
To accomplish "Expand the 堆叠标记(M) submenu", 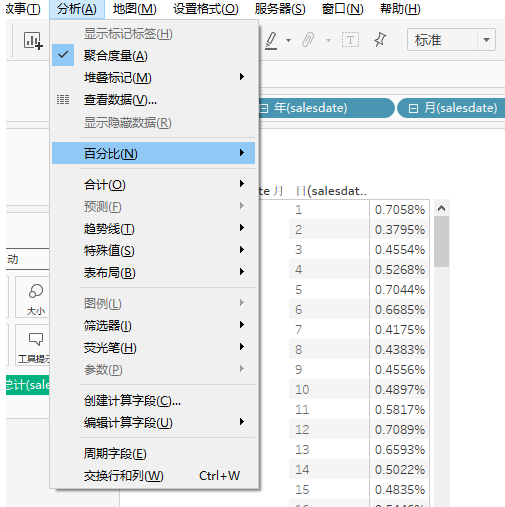I will click(x=153, y=77).
